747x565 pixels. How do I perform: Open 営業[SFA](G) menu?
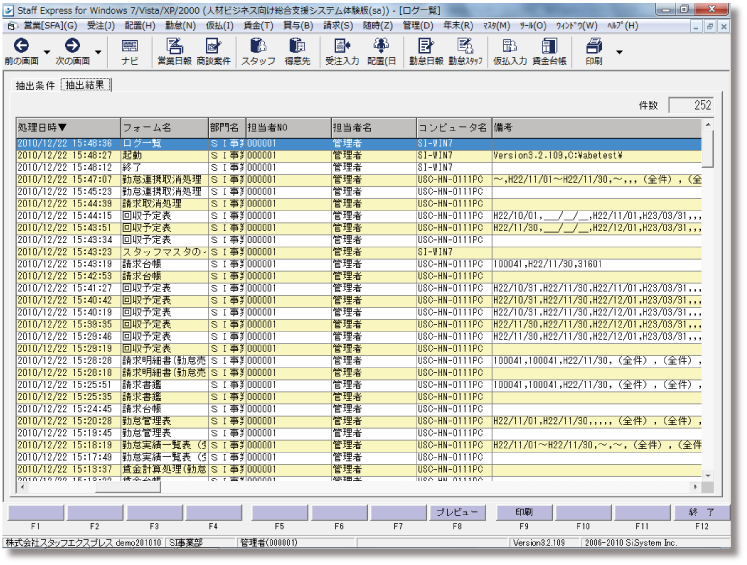coord(50,26)
